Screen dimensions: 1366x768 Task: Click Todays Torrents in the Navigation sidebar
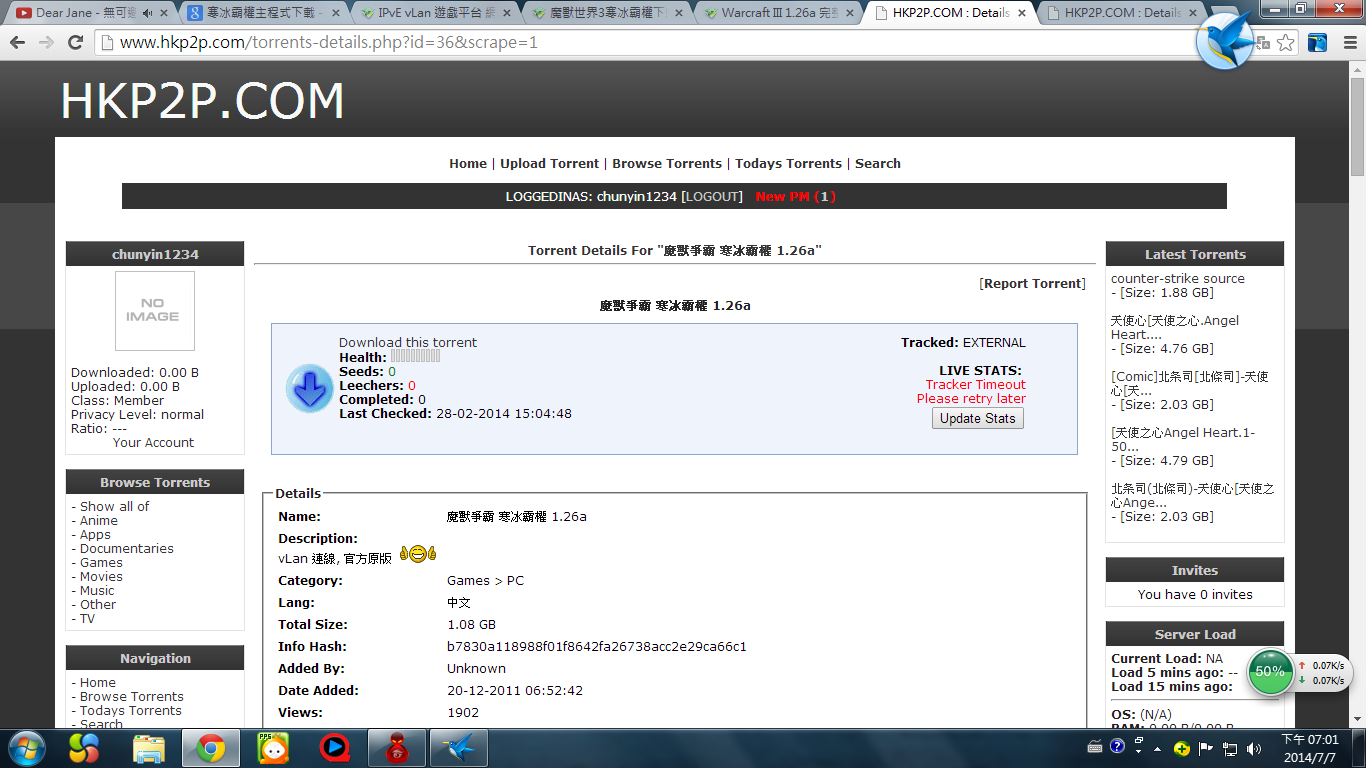point(131,710)
